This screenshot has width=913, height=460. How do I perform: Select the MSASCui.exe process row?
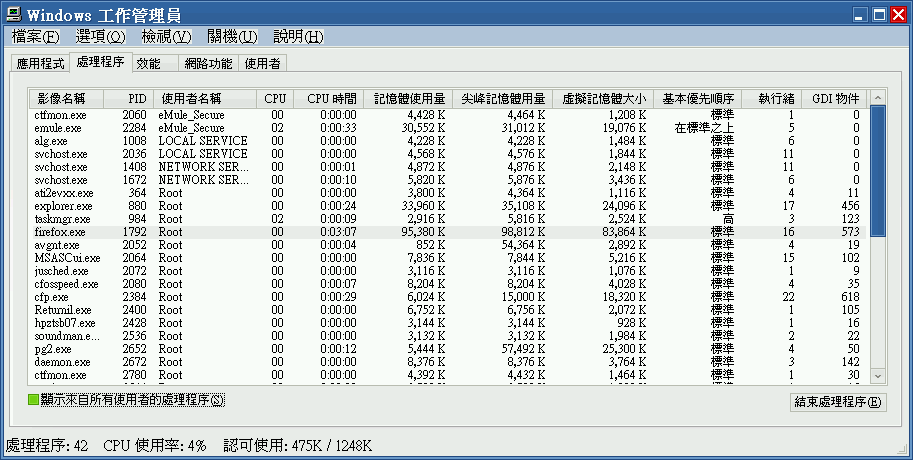point(447,258)
